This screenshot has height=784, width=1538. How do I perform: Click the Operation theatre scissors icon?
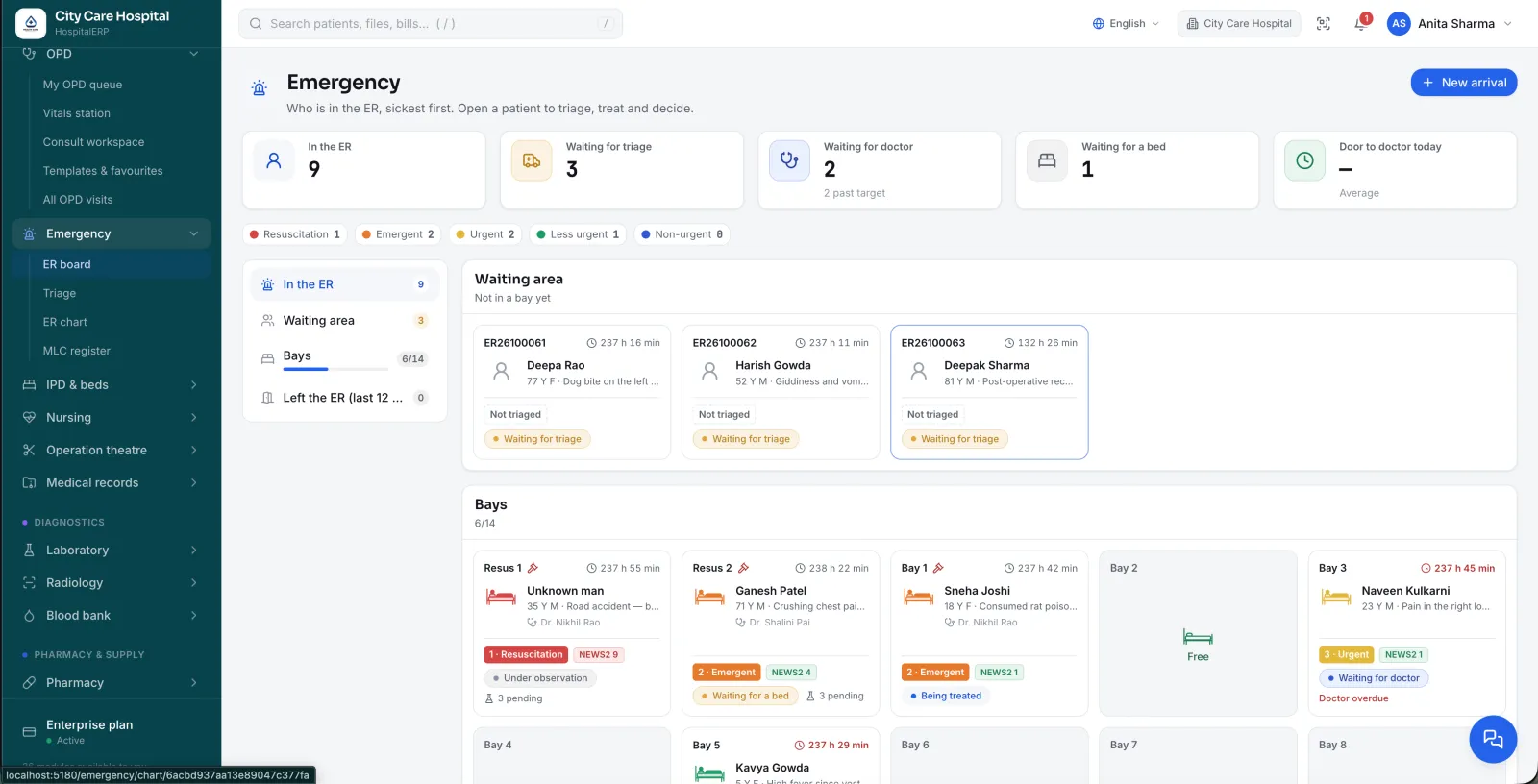[29, 451]
